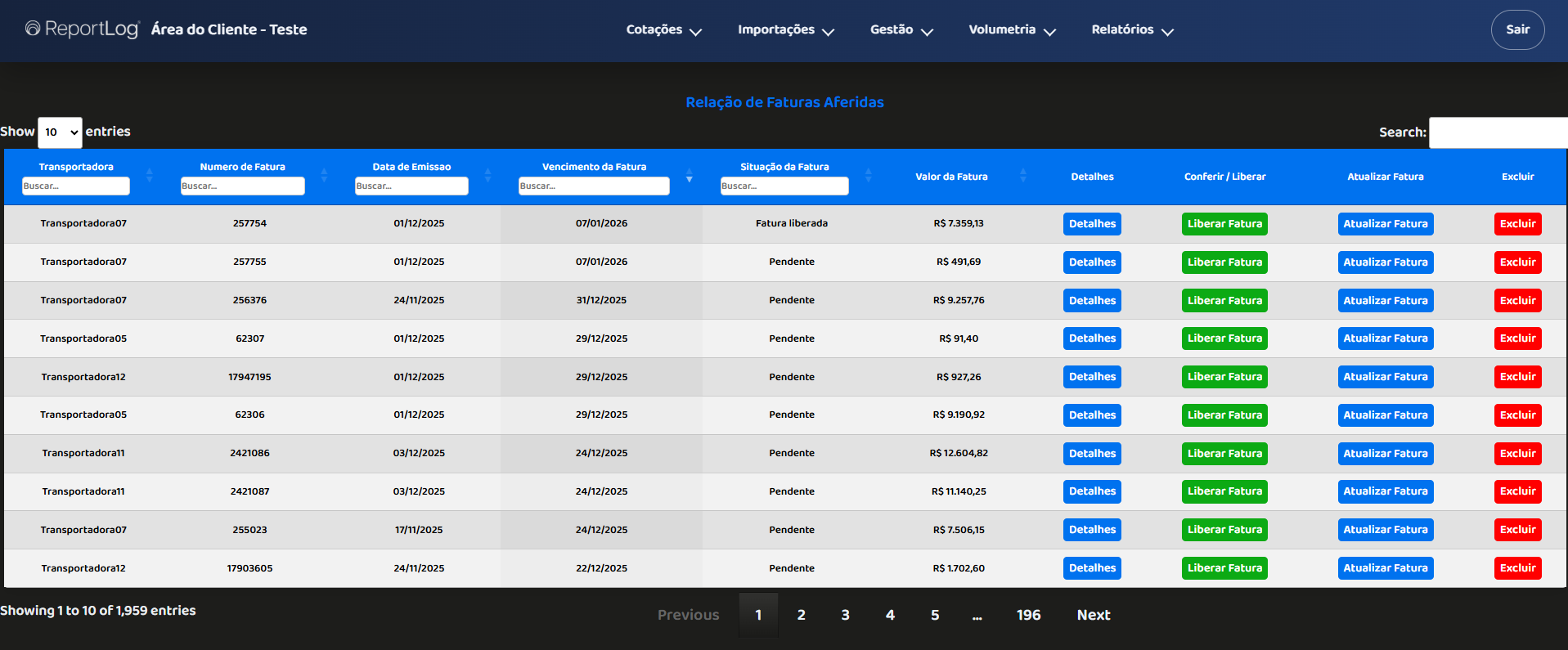Sort by Valor da Fatura arrows

pos(1022,176)
